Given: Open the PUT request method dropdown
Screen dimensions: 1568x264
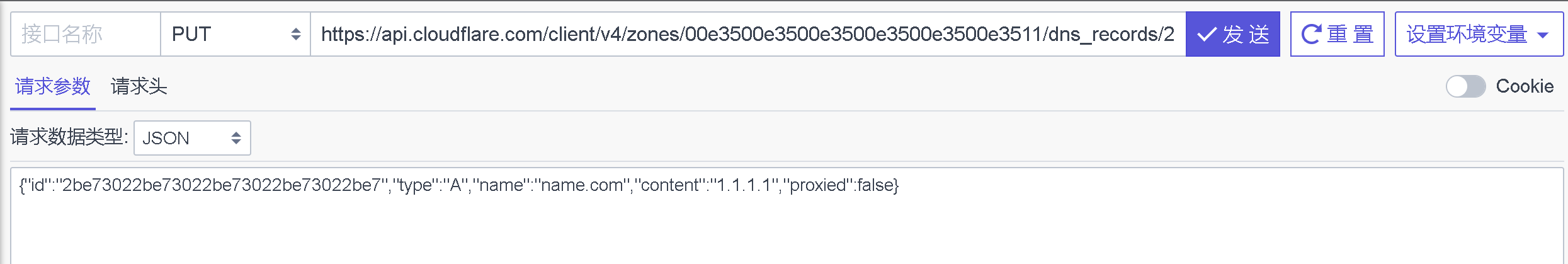Looking at the screenshot, I should [236, 34].
